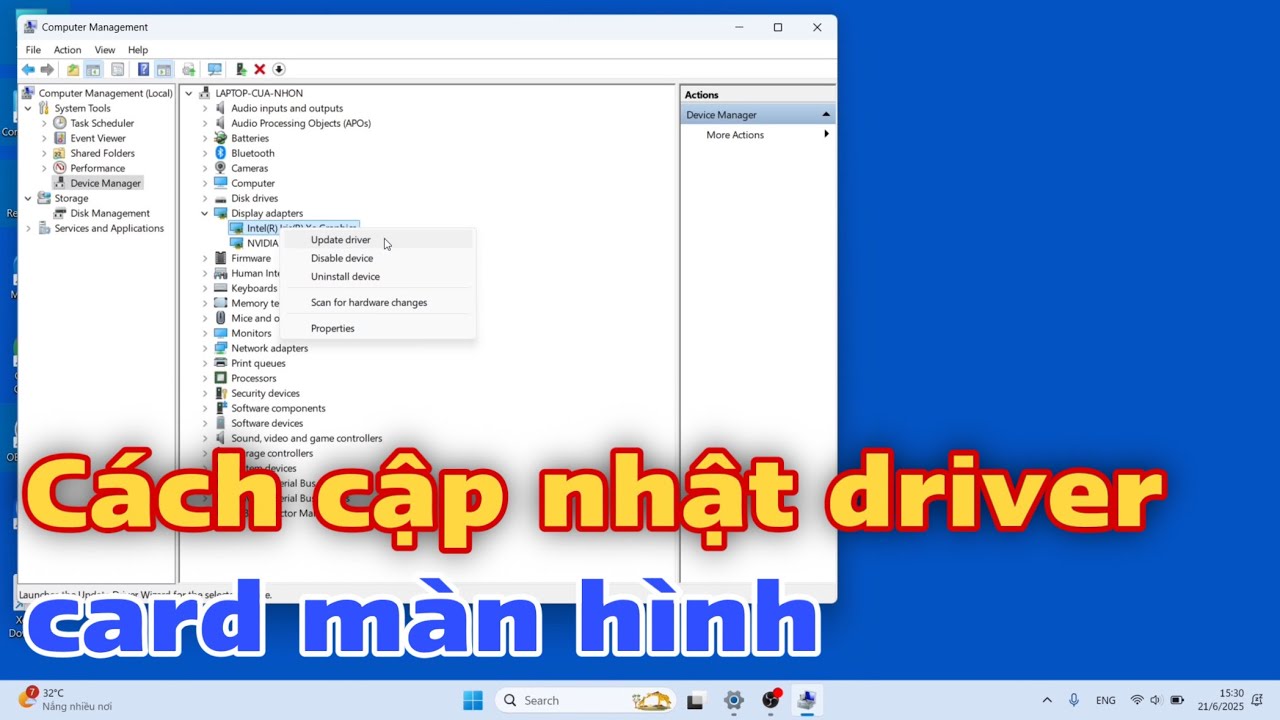Choose Update driver from context menu
Screen dimensions: 1280x720
tap(378, 240)
